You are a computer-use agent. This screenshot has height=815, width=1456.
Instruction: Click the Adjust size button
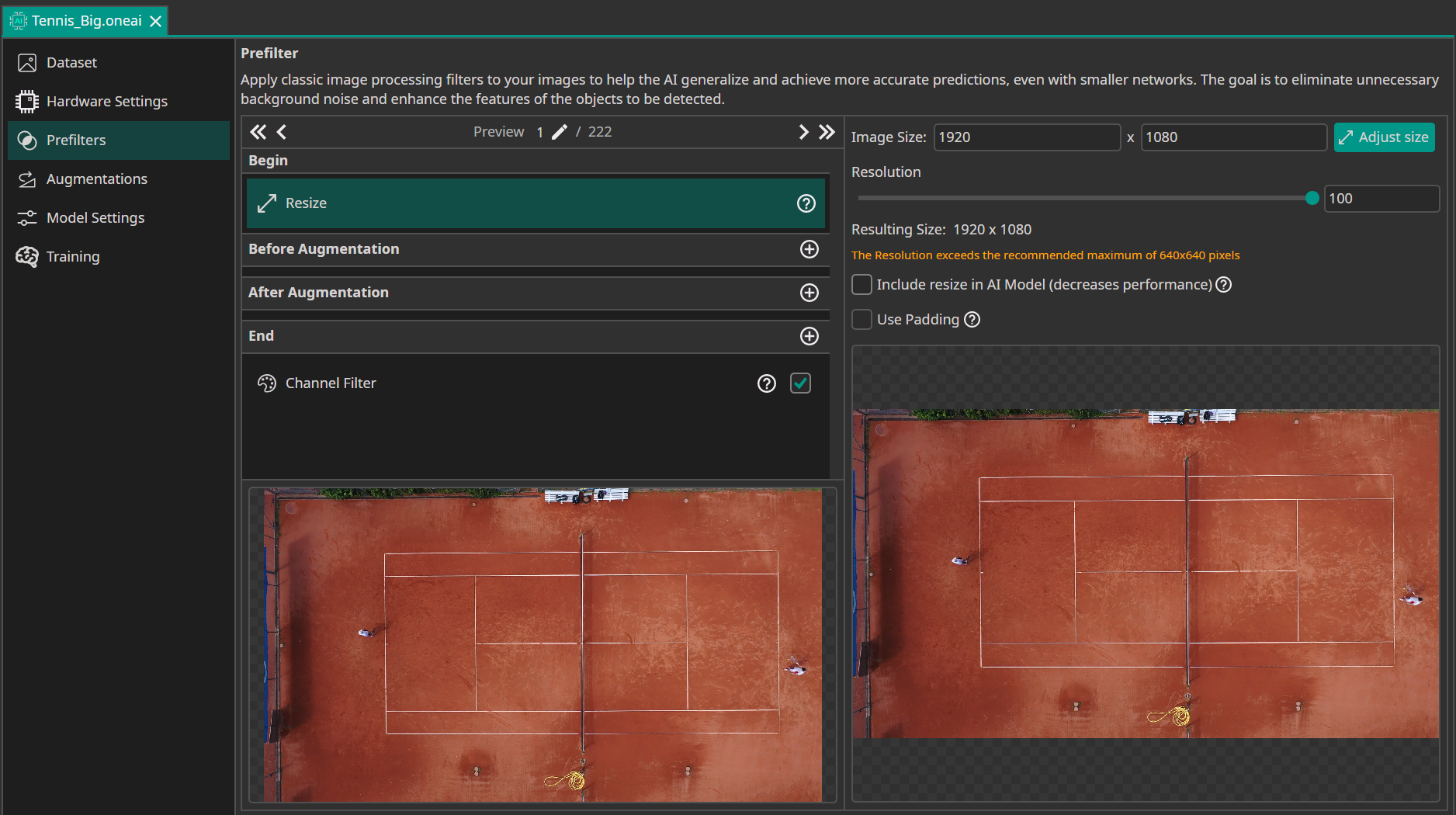1384,137
